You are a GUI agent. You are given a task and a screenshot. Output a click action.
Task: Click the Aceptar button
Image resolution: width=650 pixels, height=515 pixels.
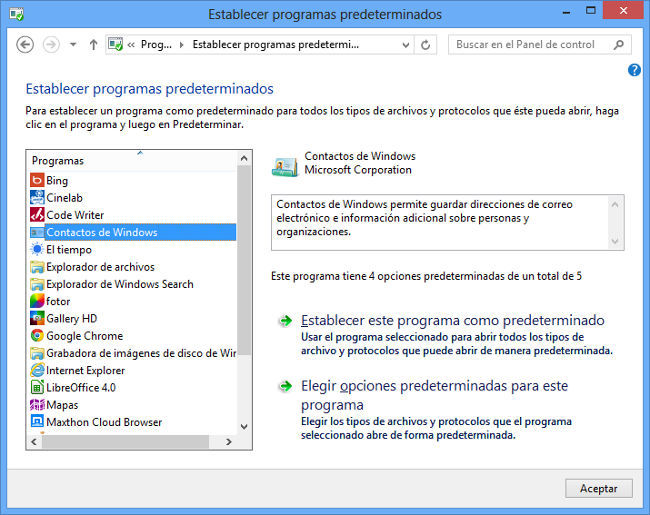tap(599, 488)
